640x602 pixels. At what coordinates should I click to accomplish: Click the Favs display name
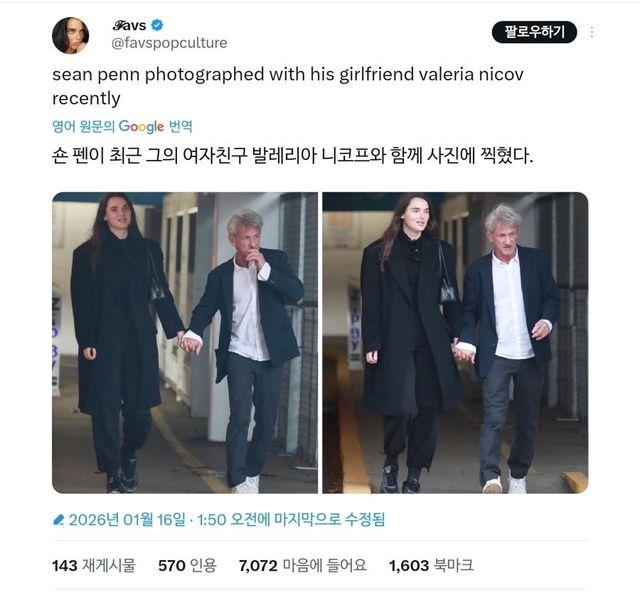point(129,25)
